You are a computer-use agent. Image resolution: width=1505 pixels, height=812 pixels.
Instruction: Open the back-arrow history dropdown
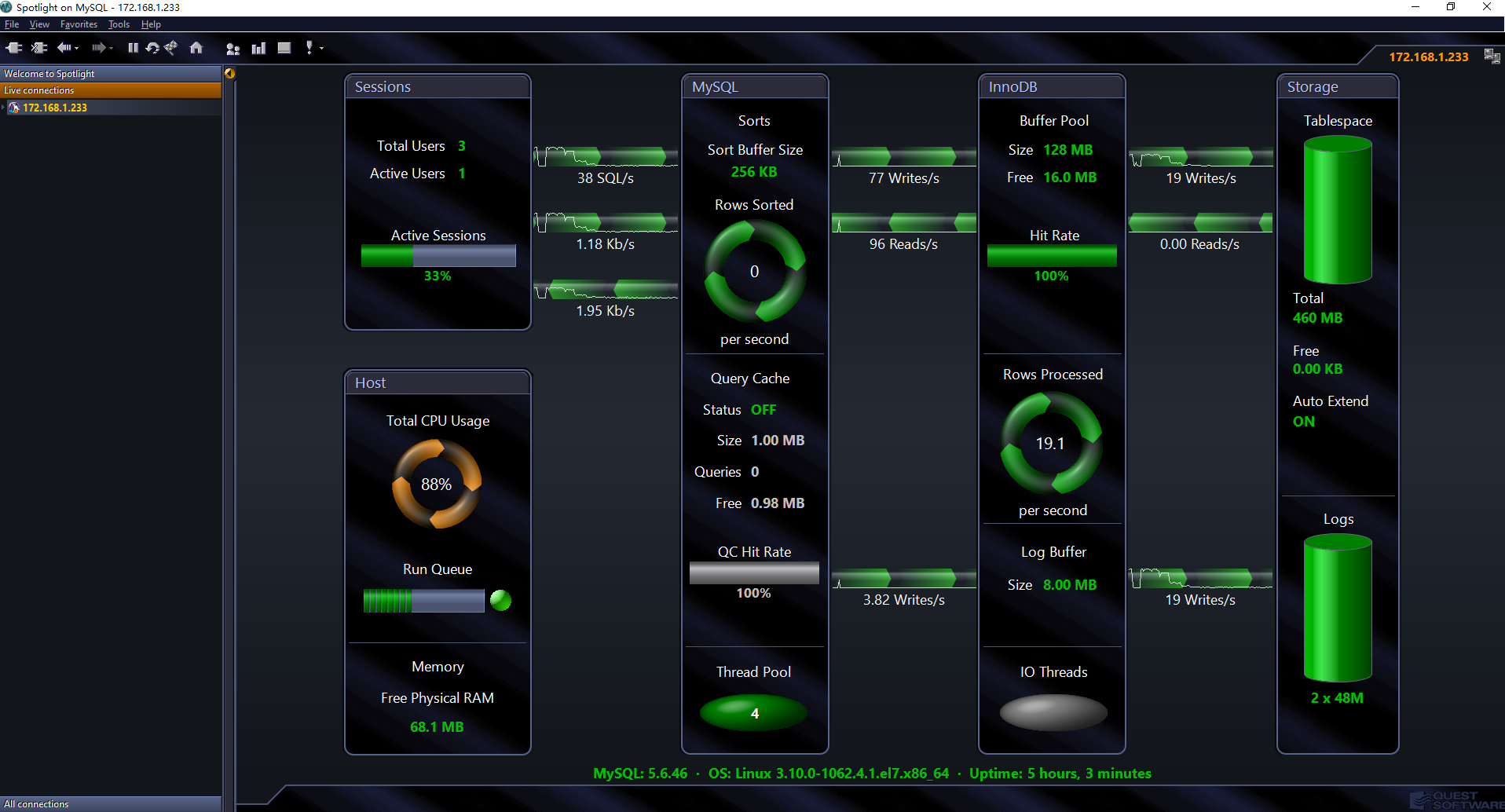click(x=77, y=49)
